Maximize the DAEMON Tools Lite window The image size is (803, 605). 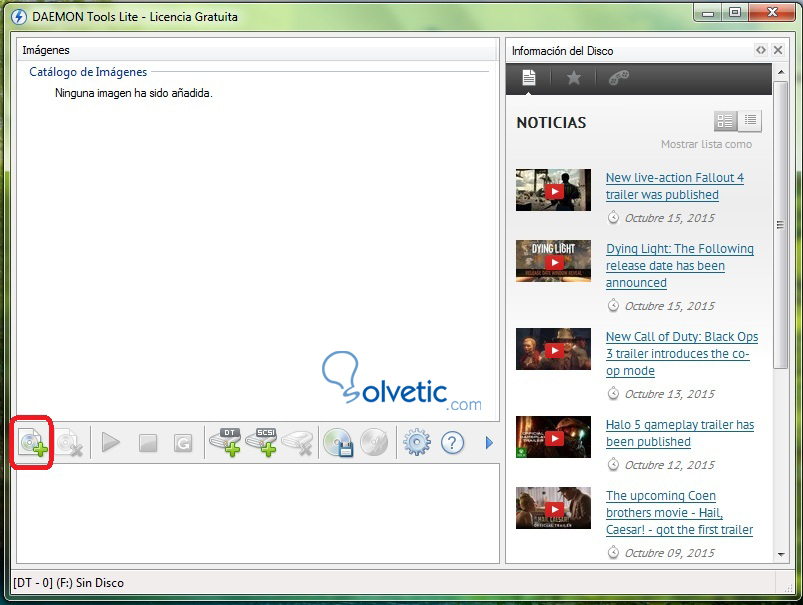tap(735, 13)
